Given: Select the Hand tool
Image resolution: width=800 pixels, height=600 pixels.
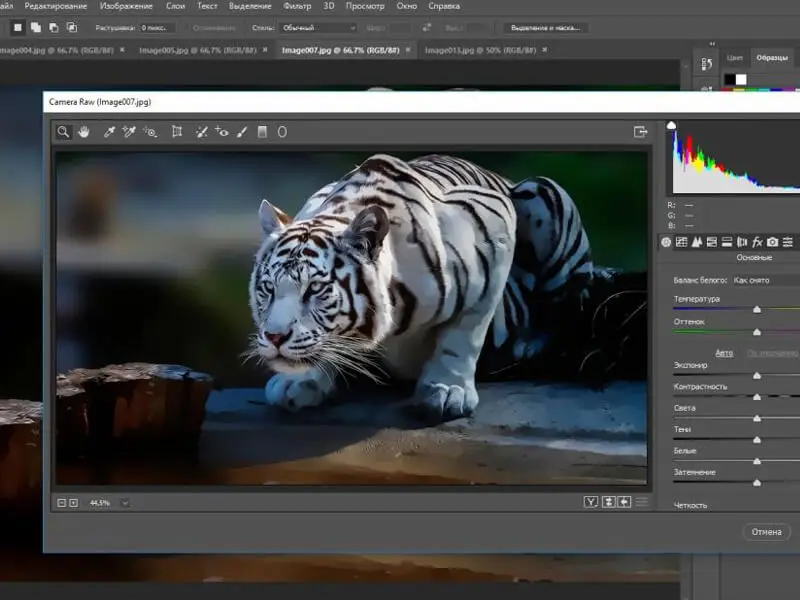Looking at the screenshot, I should coord(84,131).
